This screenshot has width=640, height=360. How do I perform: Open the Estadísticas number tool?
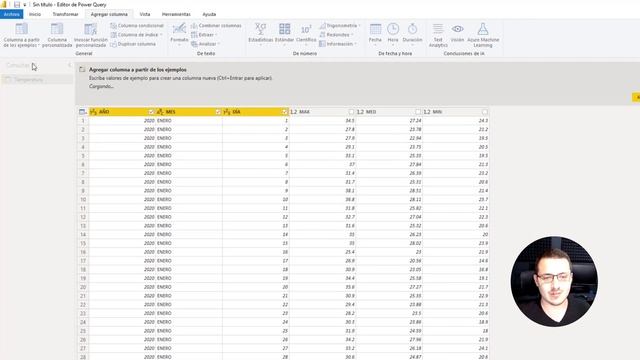pyautogui.click(x=260, y=33)
